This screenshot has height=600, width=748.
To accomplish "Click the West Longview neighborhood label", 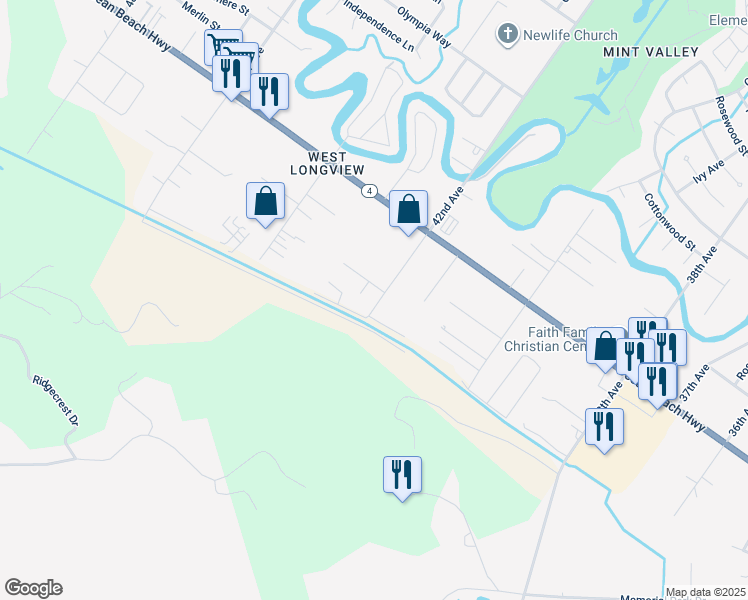I will [327, 164].
